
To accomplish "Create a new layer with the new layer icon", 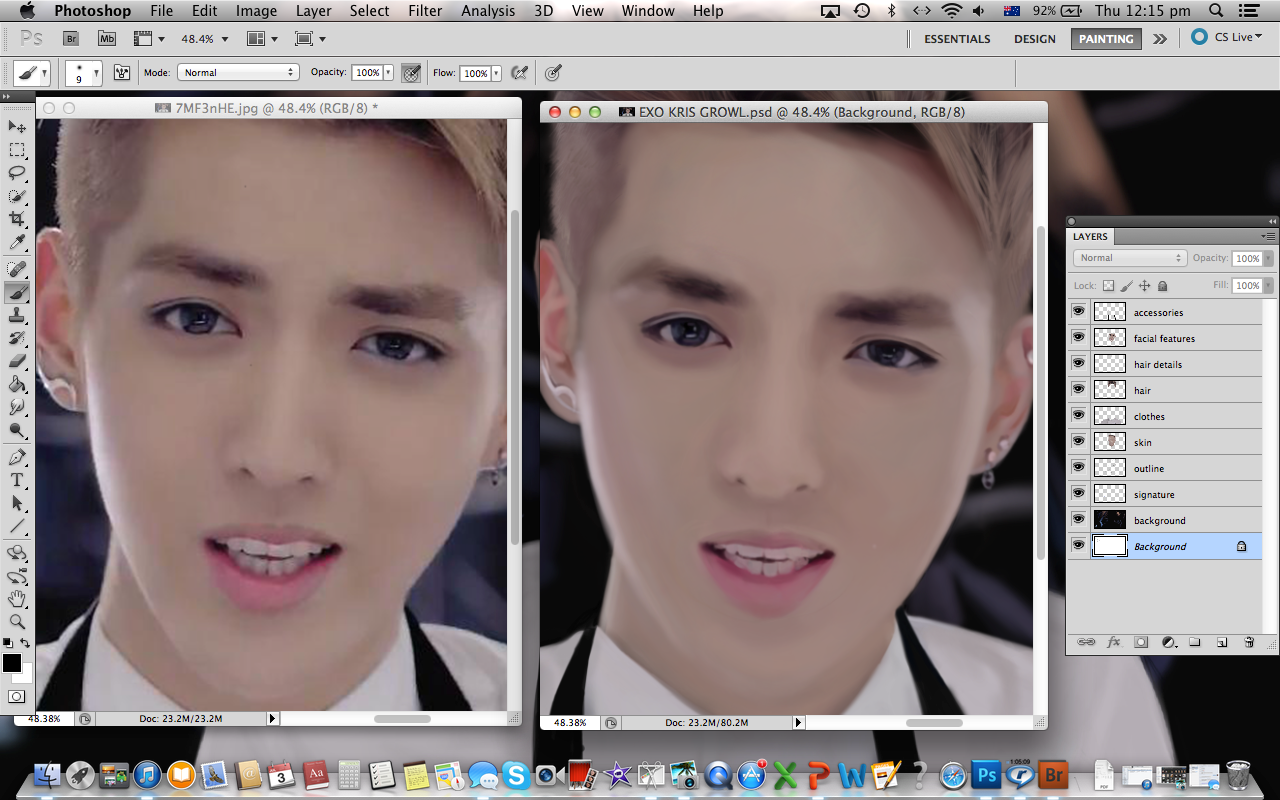I will pos(1222,642).
